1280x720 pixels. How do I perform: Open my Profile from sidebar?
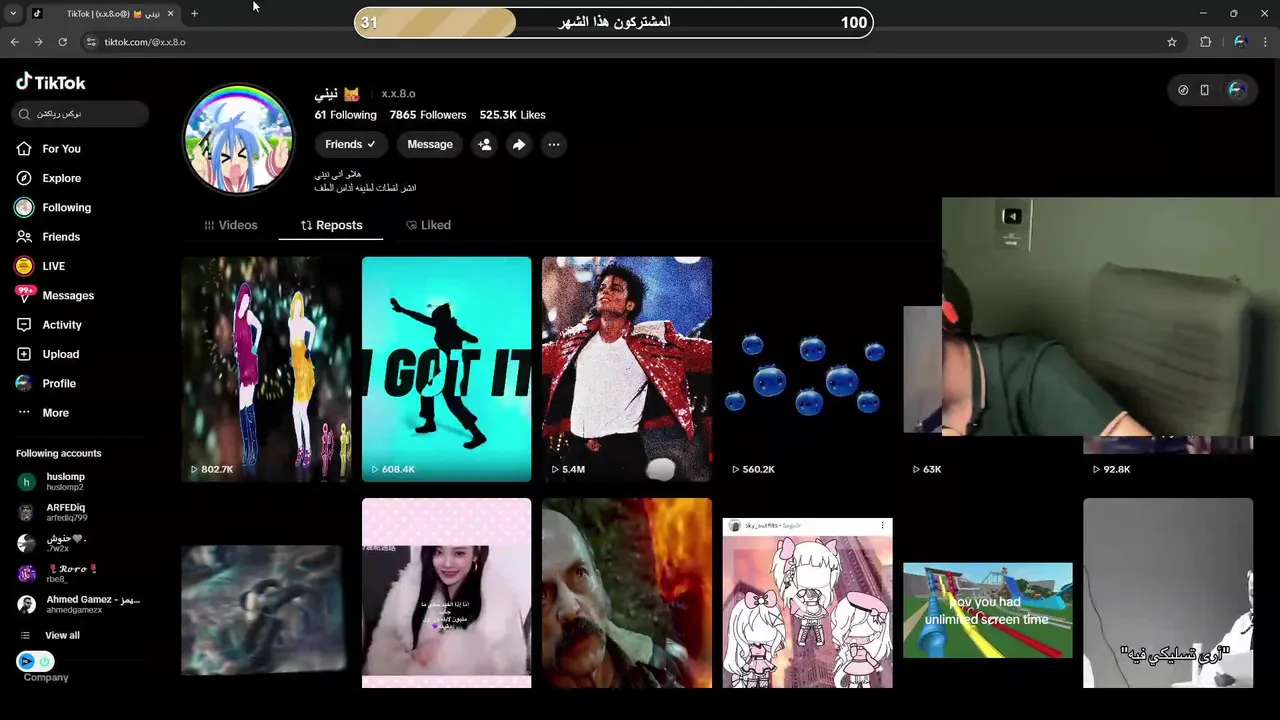[58, 383]
